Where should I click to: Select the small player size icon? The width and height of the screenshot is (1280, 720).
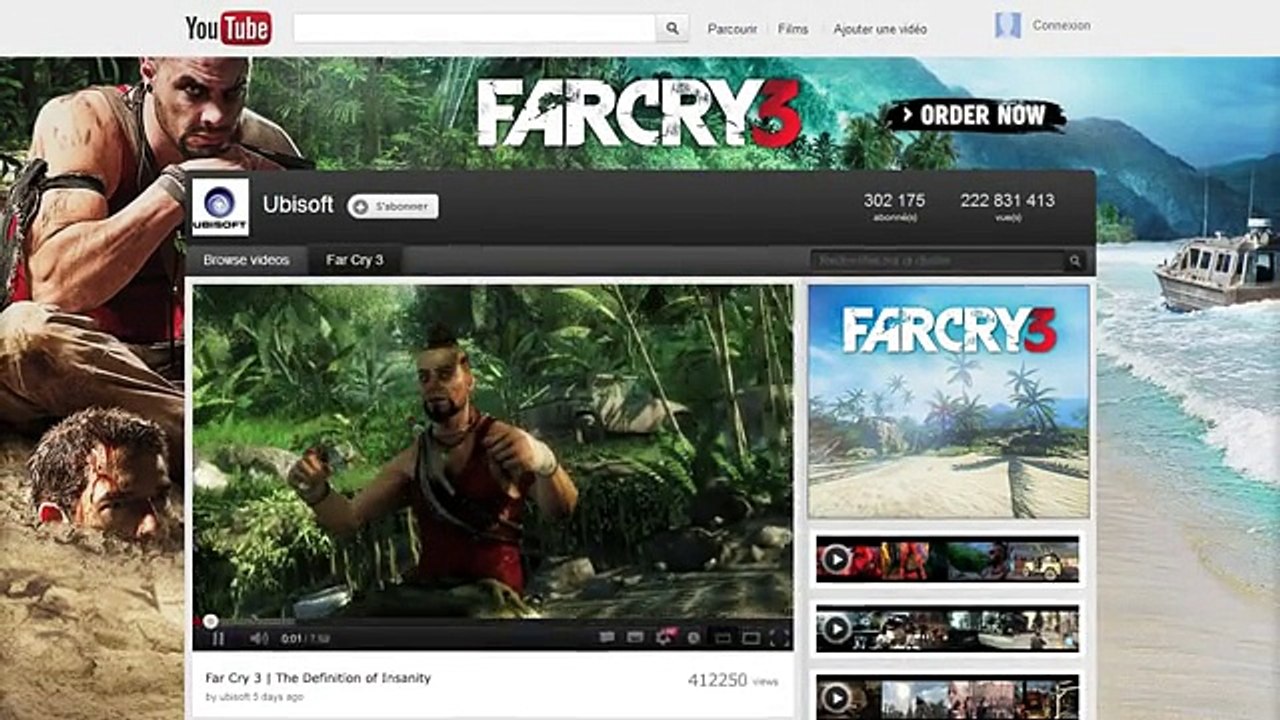tap(722, 638)
